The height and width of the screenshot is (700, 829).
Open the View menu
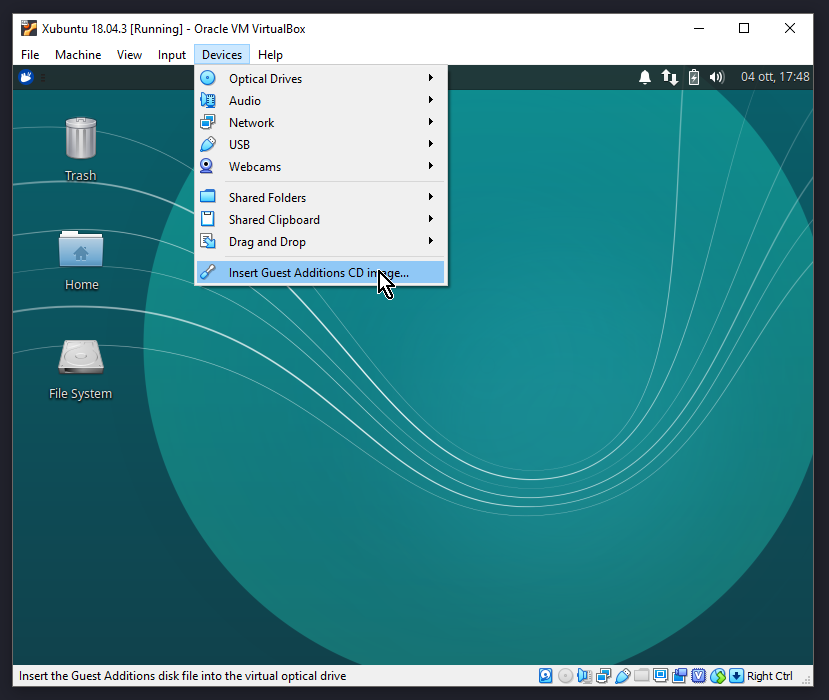(129, 55)
